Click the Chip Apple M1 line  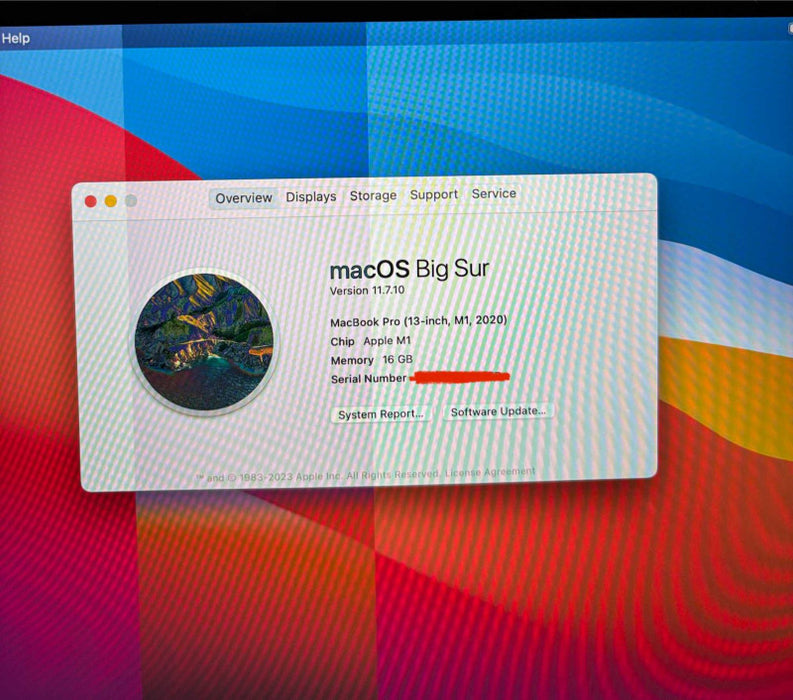371,341
